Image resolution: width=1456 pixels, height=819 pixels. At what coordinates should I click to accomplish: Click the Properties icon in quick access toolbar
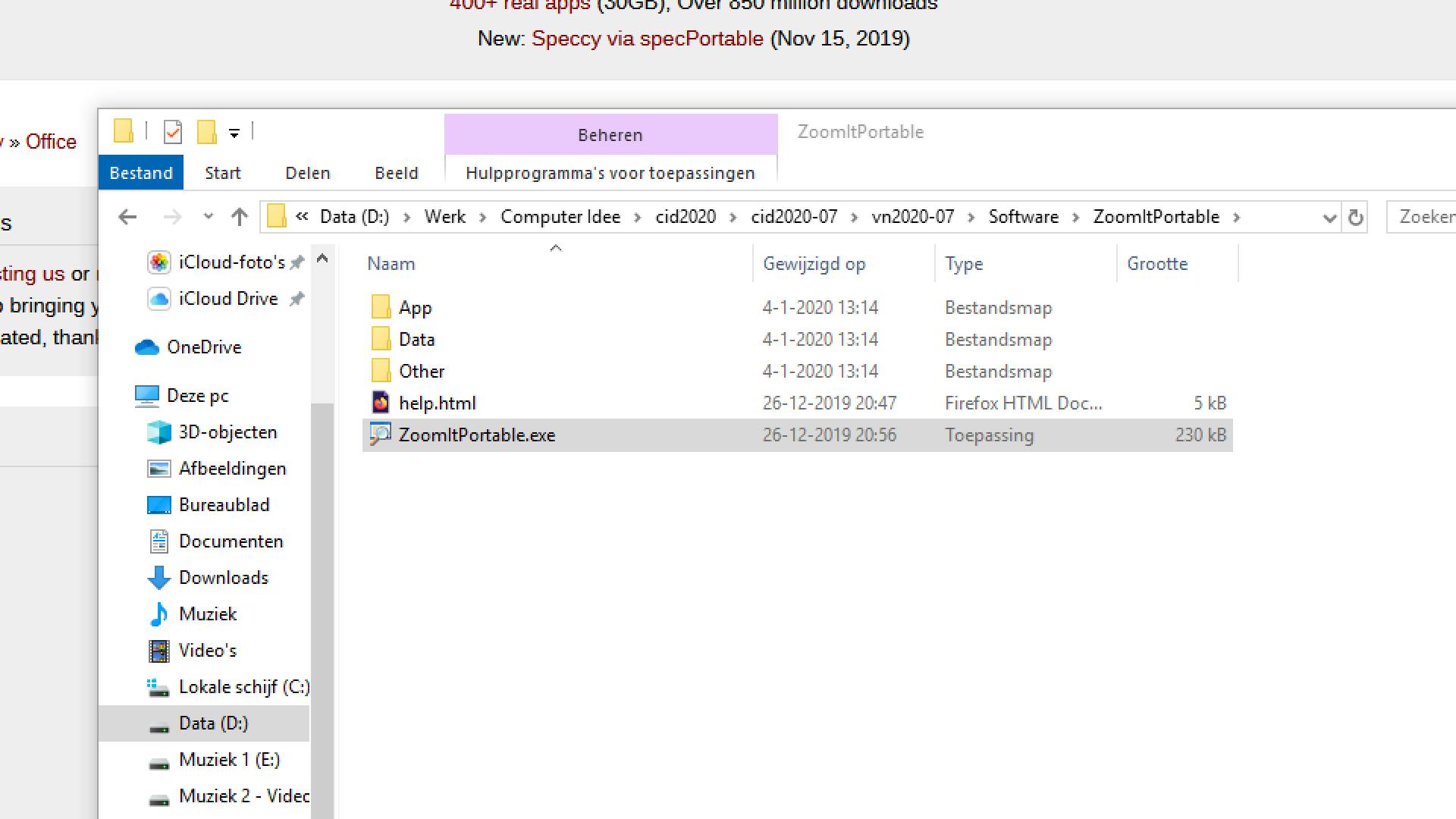173,132
